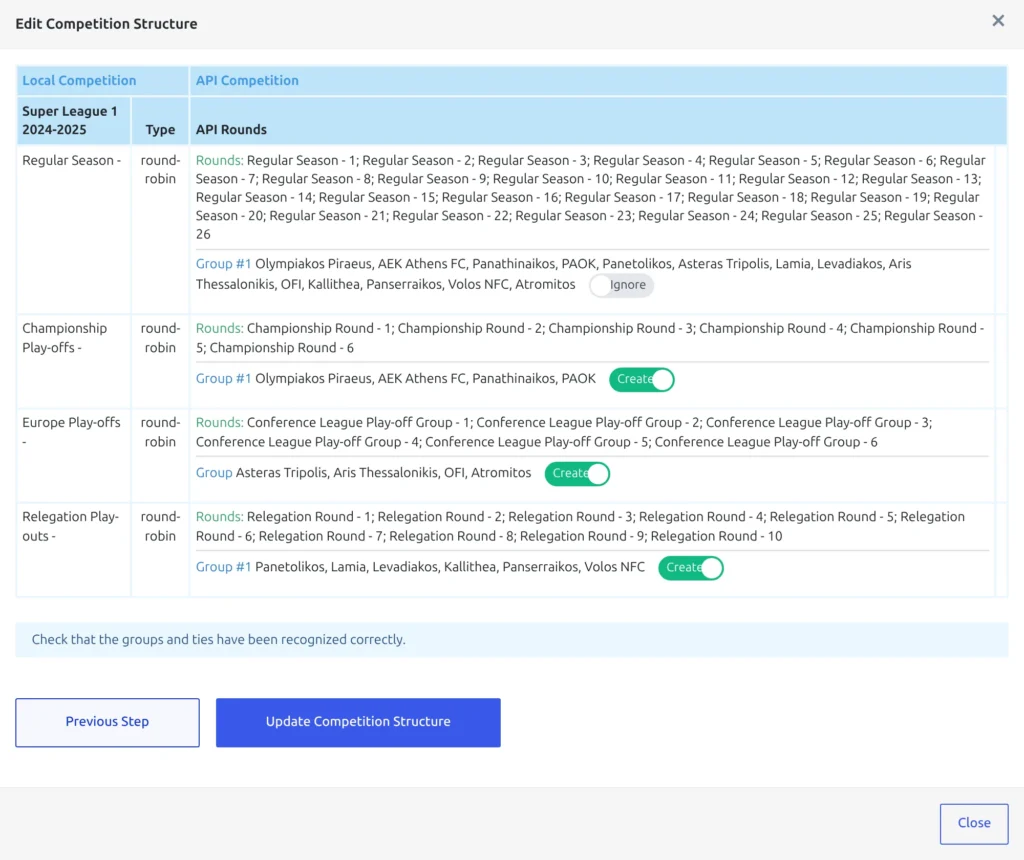This screenshot has width=1024, height=860.
Task: Click Group #1 label listing Olympiakos through Atromitos
Action: 223,264
